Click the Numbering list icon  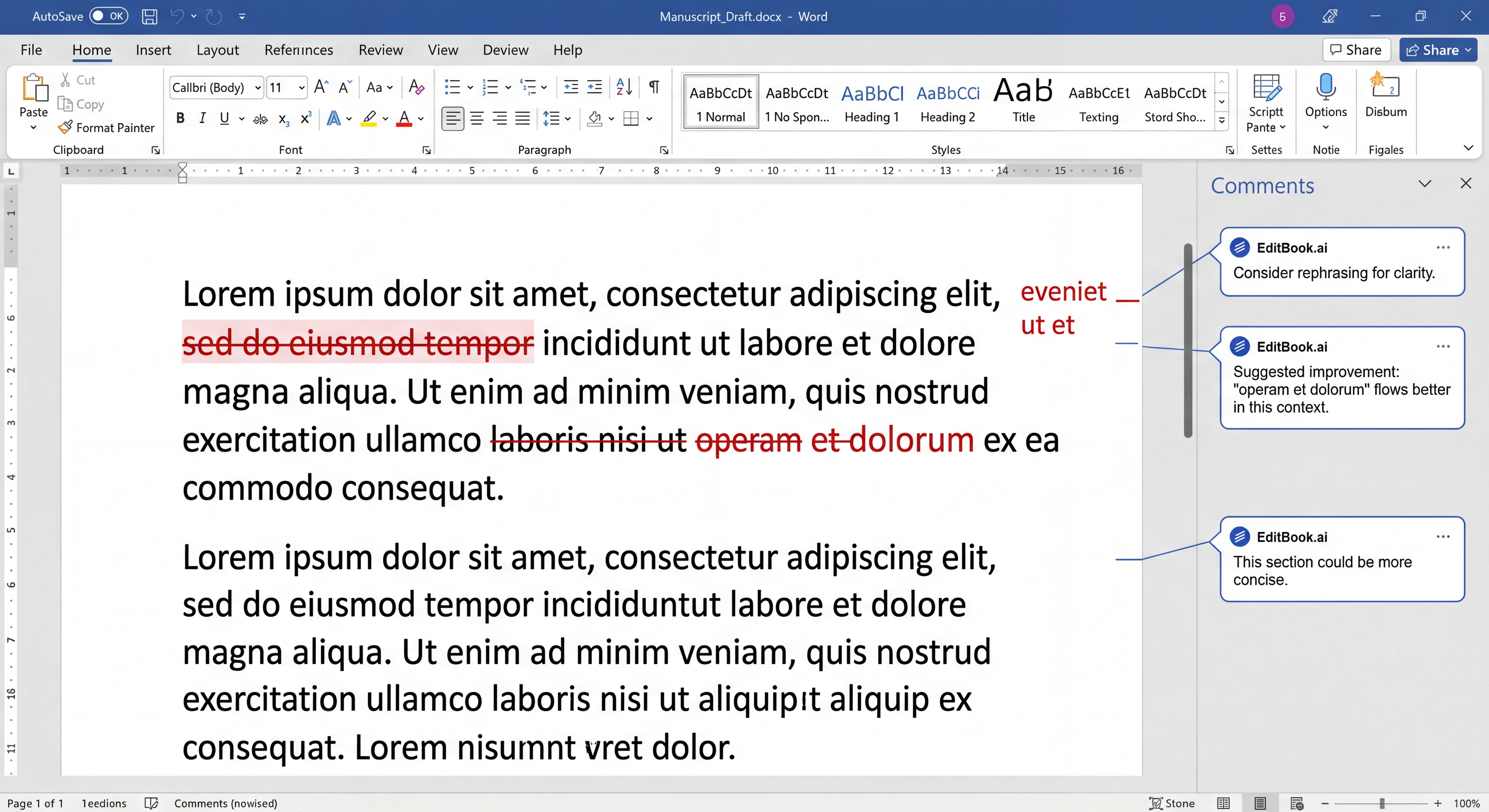tap(490, 87)
